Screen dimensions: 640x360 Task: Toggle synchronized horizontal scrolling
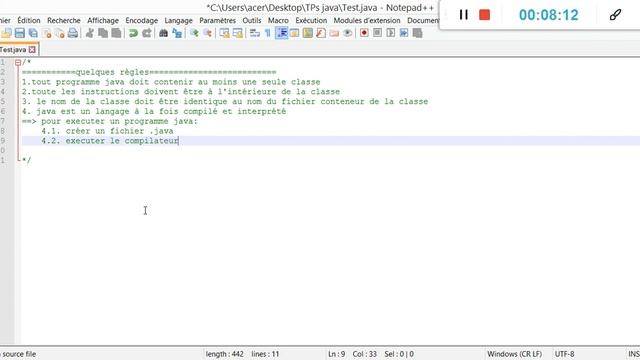tap(238, 33)
